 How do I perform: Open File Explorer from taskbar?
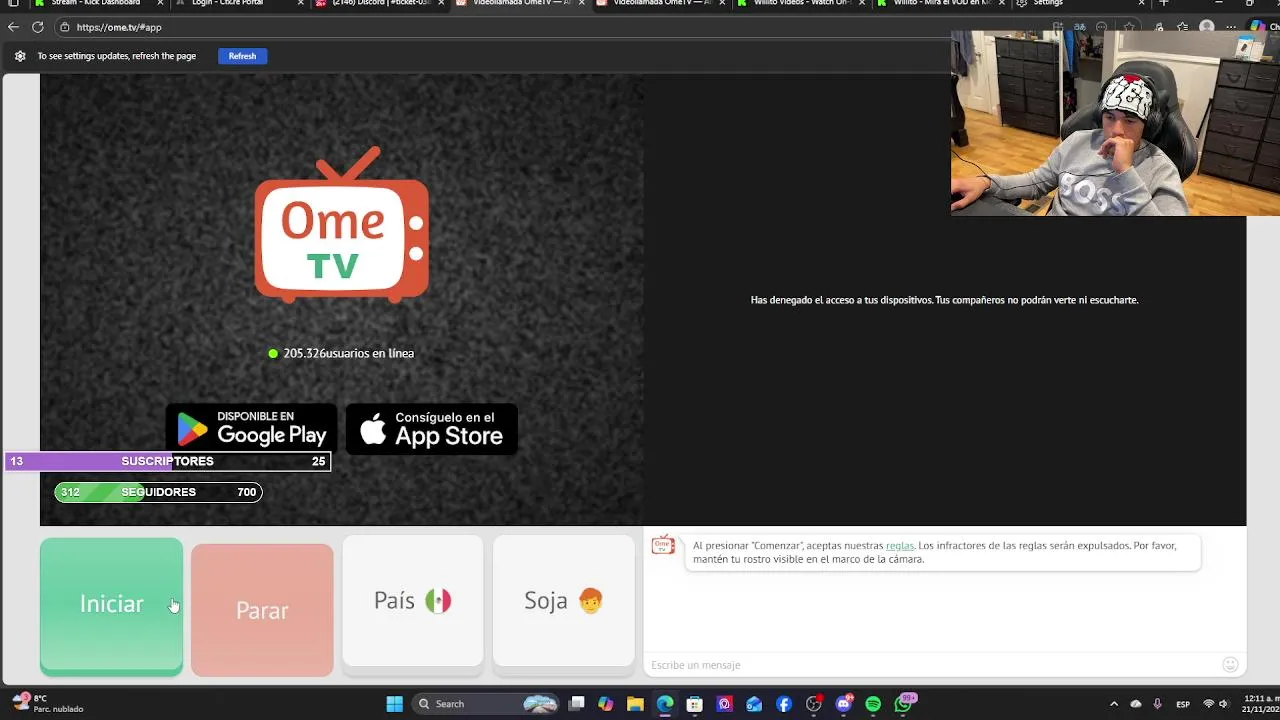[x=635, y=704]
